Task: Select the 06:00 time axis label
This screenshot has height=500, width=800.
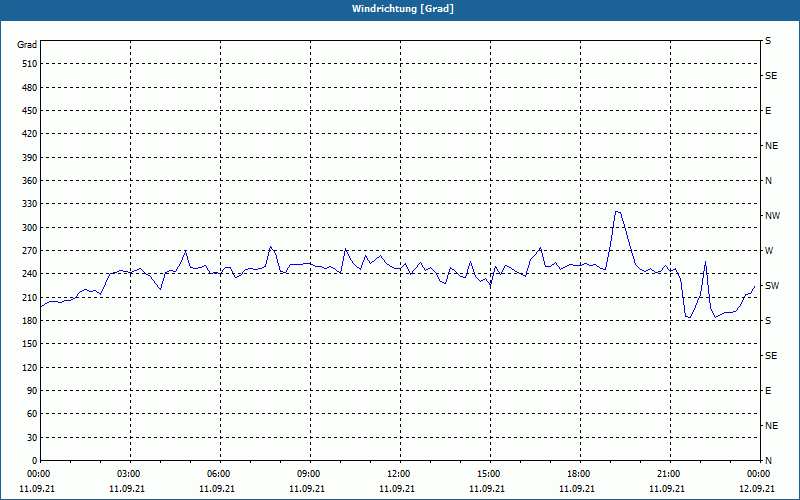Action: point(218,474)
